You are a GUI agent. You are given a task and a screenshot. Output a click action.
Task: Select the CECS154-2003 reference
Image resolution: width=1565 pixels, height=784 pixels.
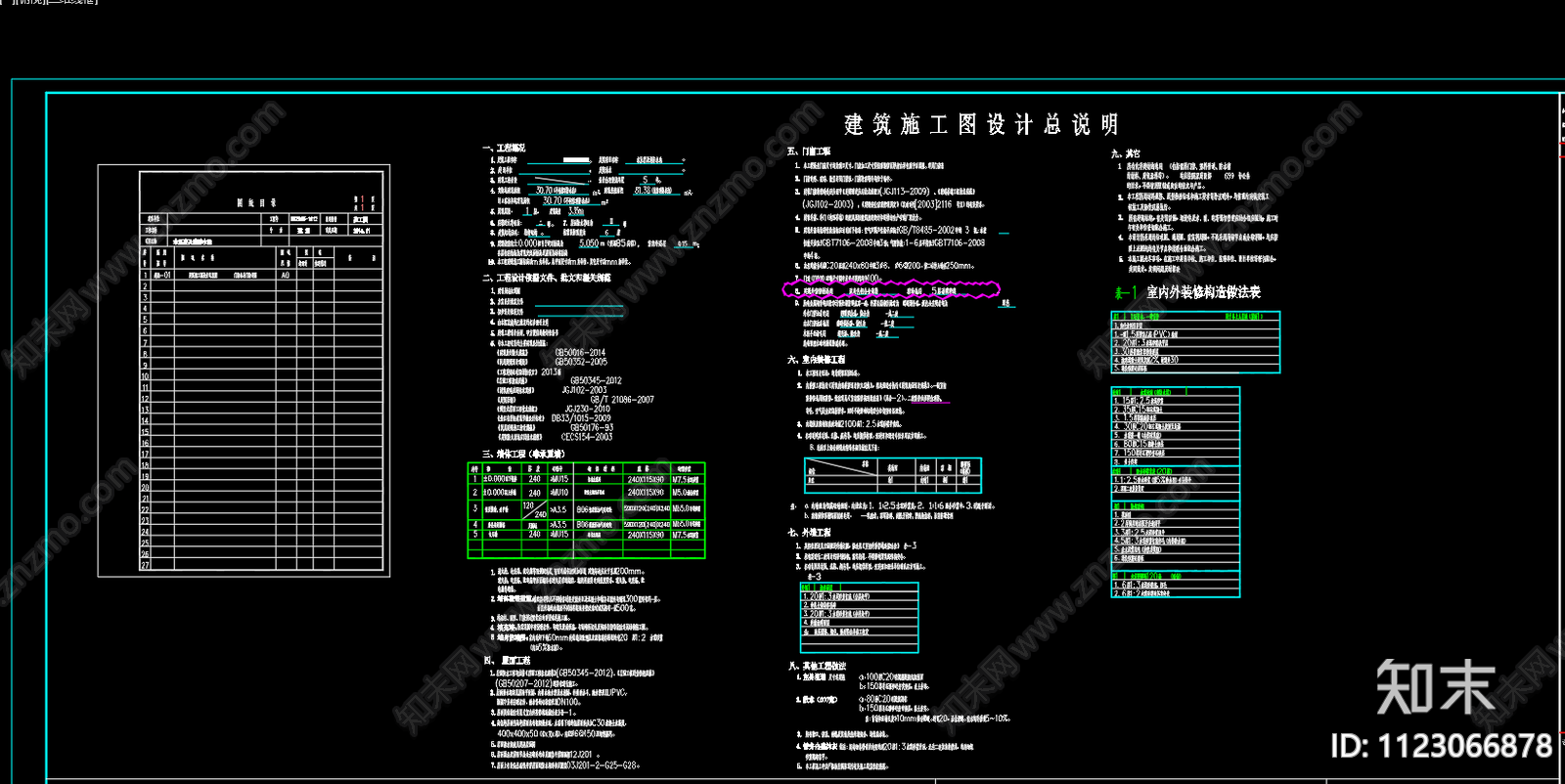[587, 437]
